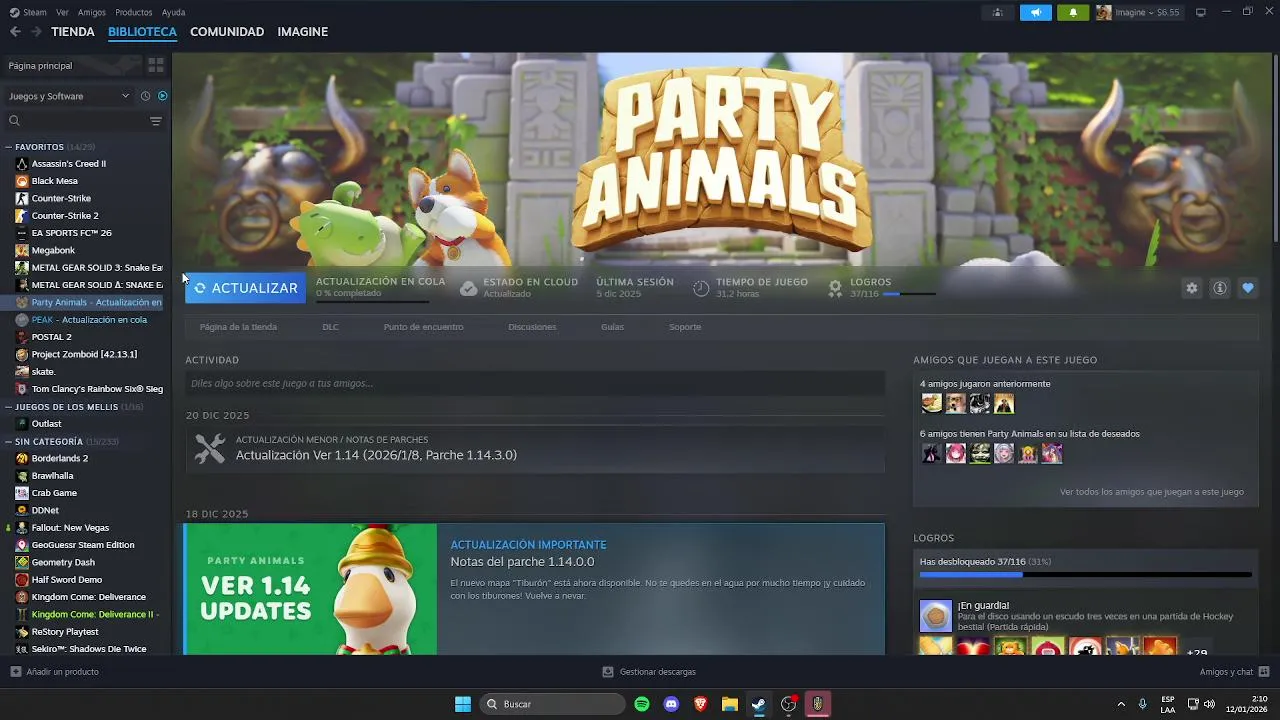Open Gestionar descargas
The height and width of the screenshot is (720, 1280).
click(649, 672)
